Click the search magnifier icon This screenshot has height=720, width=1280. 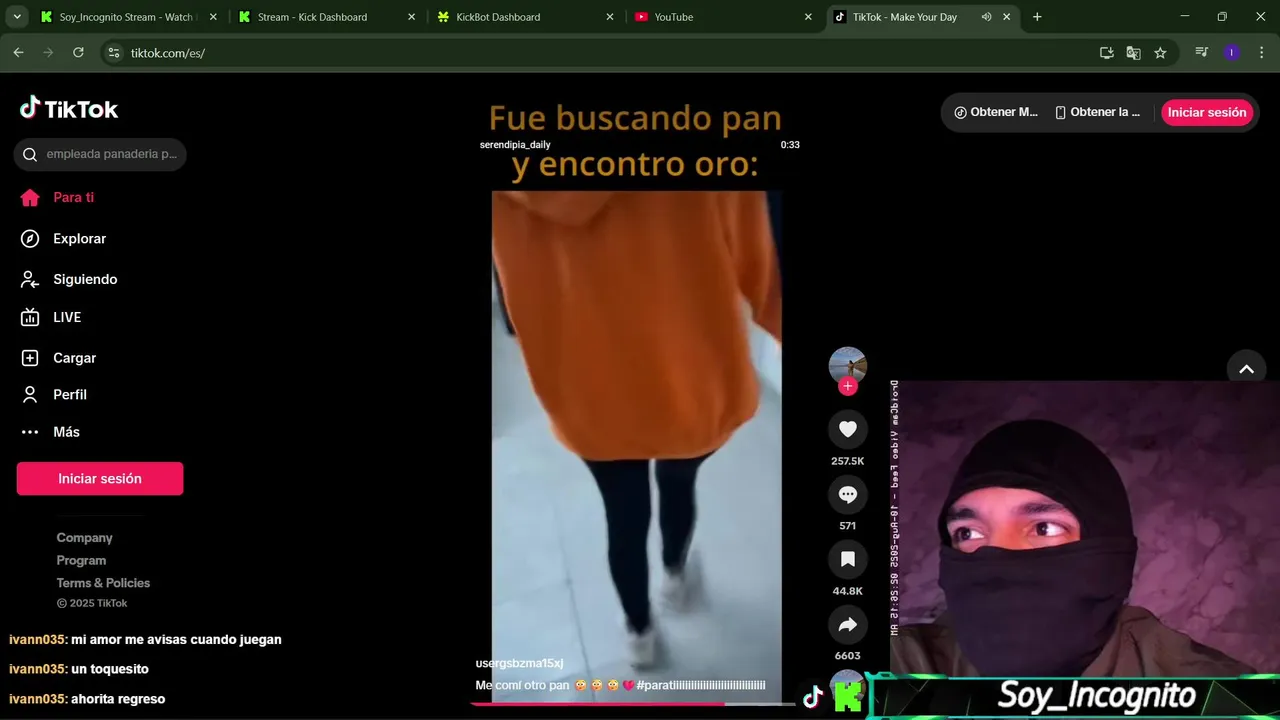(x=30, y=154)
